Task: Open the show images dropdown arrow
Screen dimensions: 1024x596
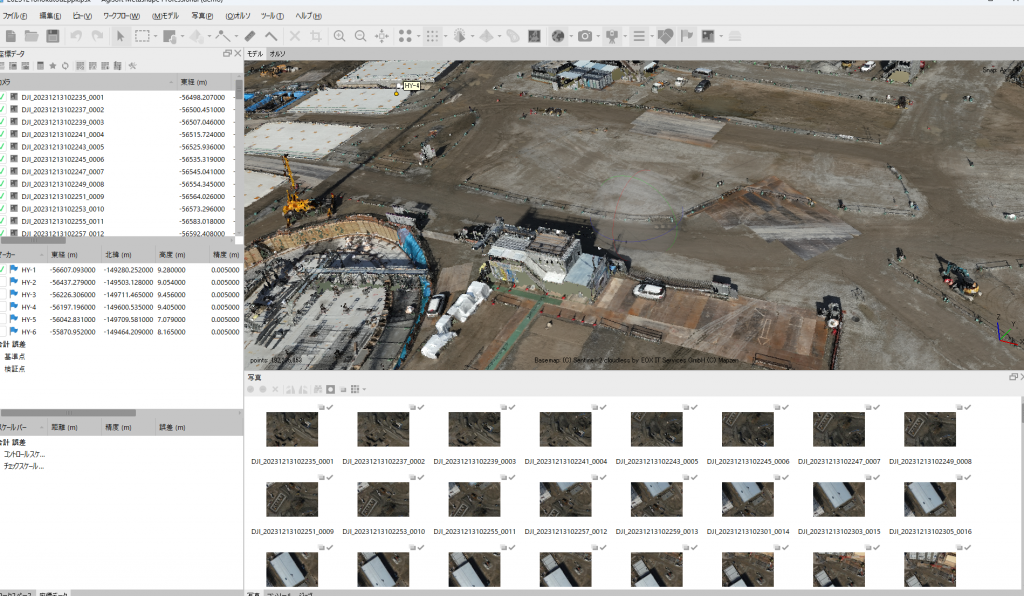Action: point(721,37)
